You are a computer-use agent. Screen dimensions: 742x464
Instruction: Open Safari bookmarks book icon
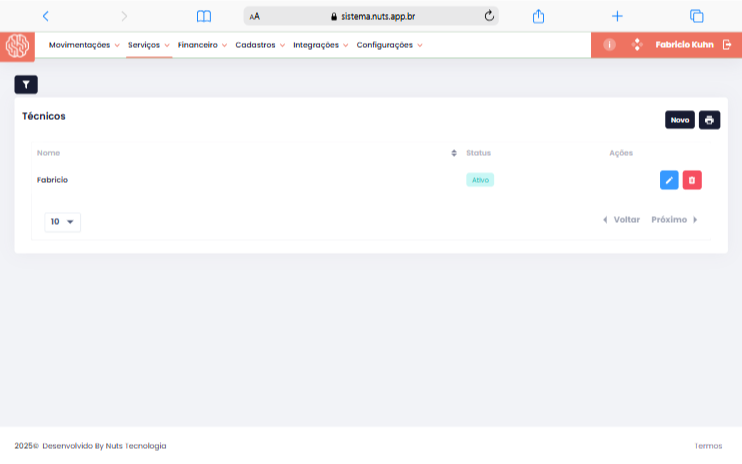[x=204, y=16]
